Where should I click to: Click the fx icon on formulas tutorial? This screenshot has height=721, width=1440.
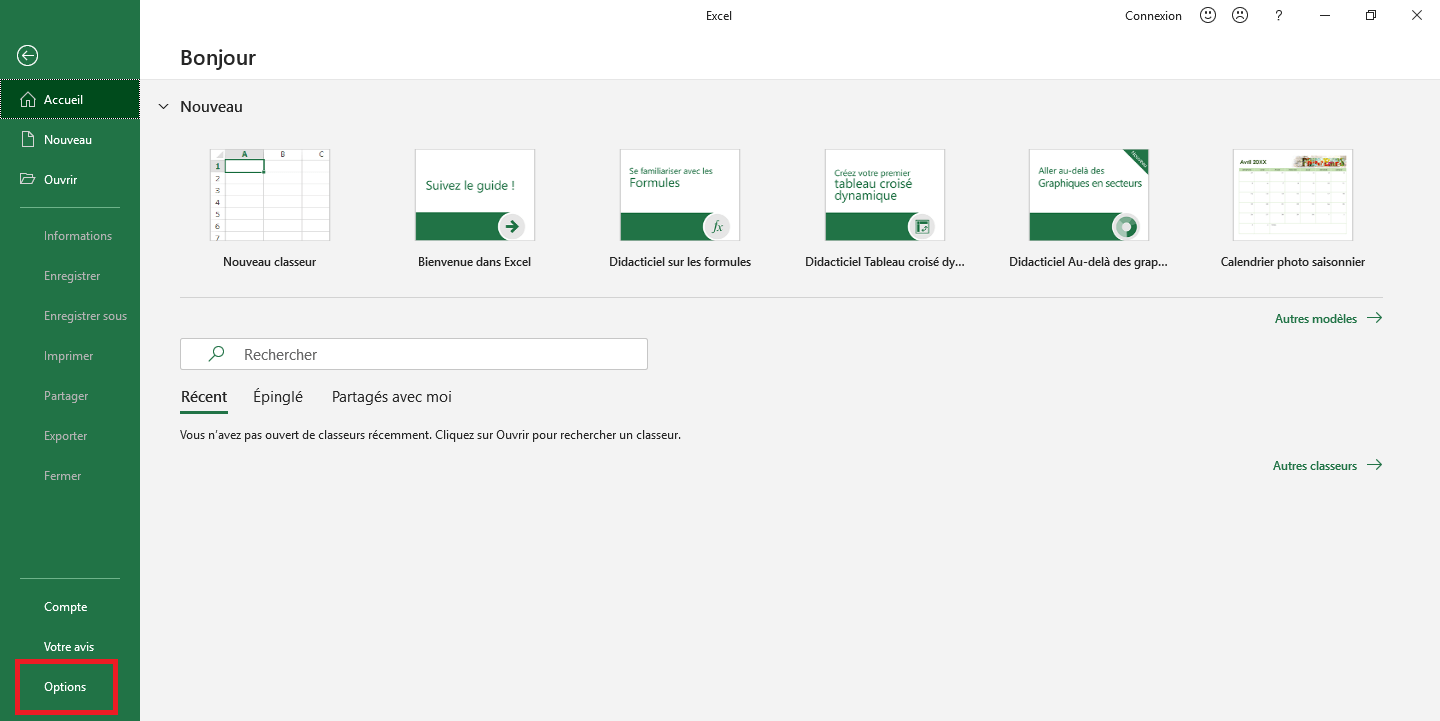[x=717, y=227]
